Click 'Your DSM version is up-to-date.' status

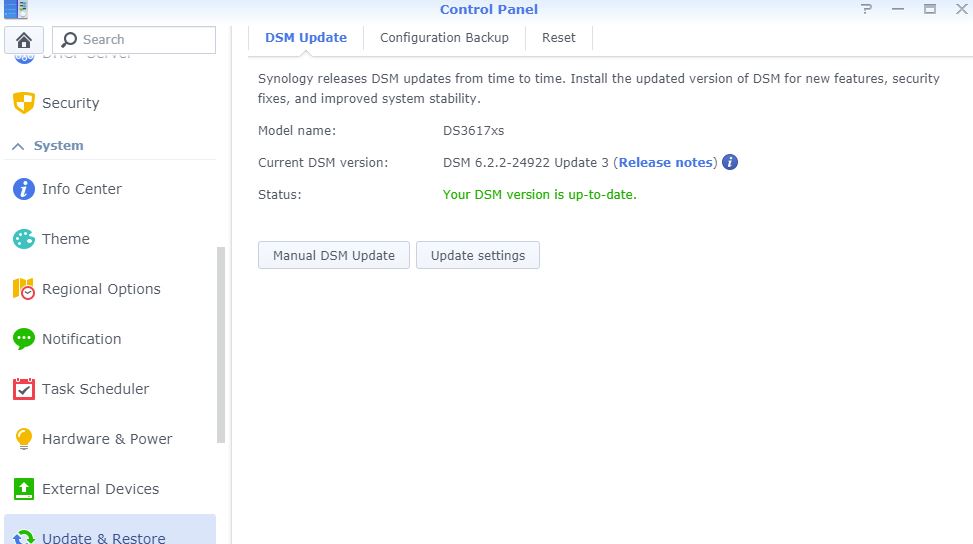point(540,195)
